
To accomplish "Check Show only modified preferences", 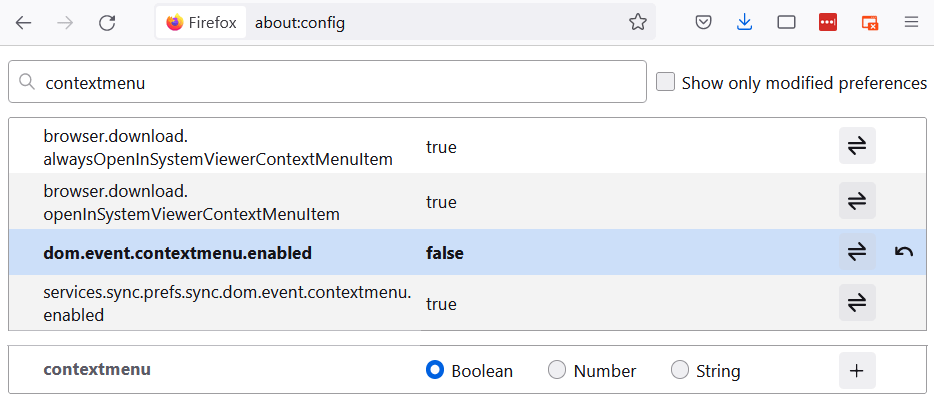I will 665,82.
